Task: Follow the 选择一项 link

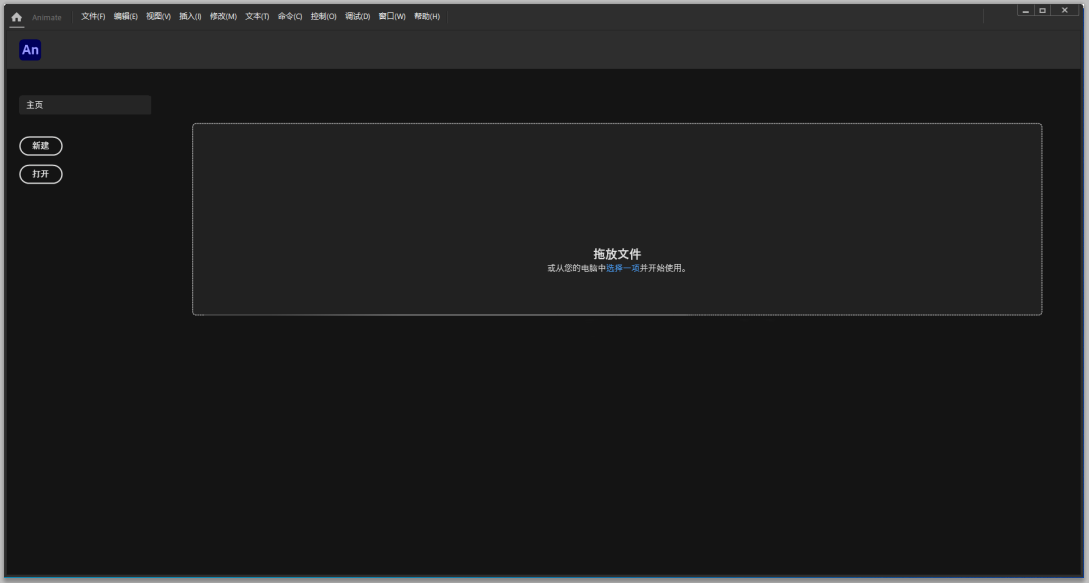Action: [623, 268]
